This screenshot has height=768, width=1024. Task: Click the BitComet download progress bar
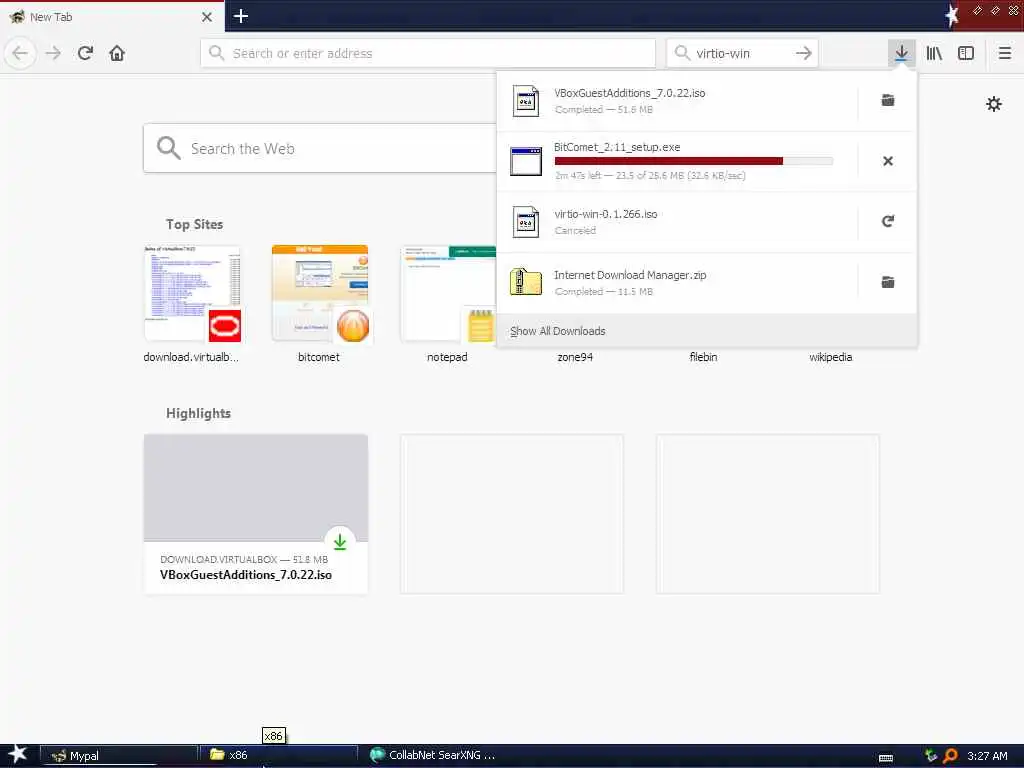[694, 161]
